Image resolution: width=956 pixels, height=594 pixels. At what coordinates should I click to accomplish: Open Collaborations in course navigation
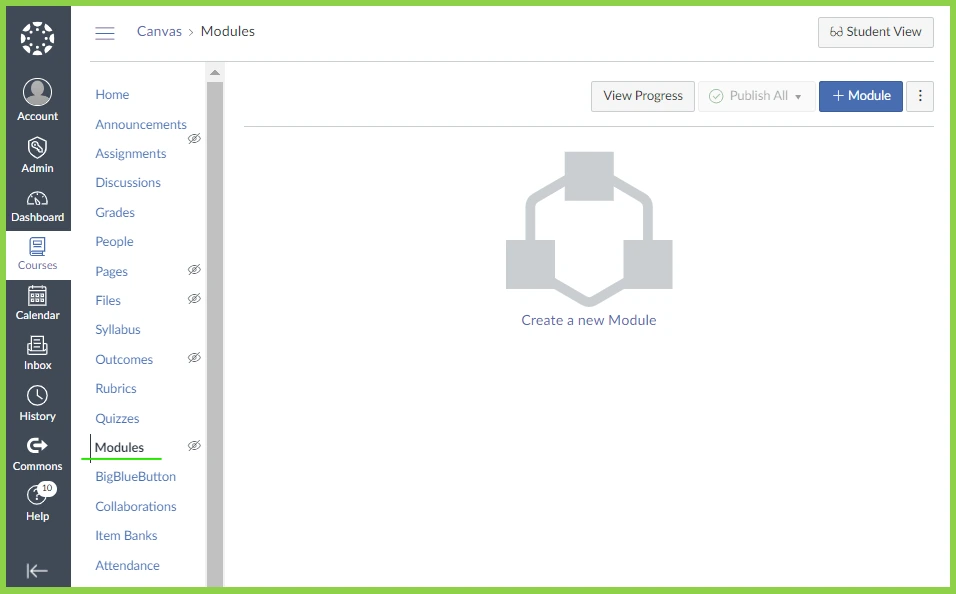[135, 506]
